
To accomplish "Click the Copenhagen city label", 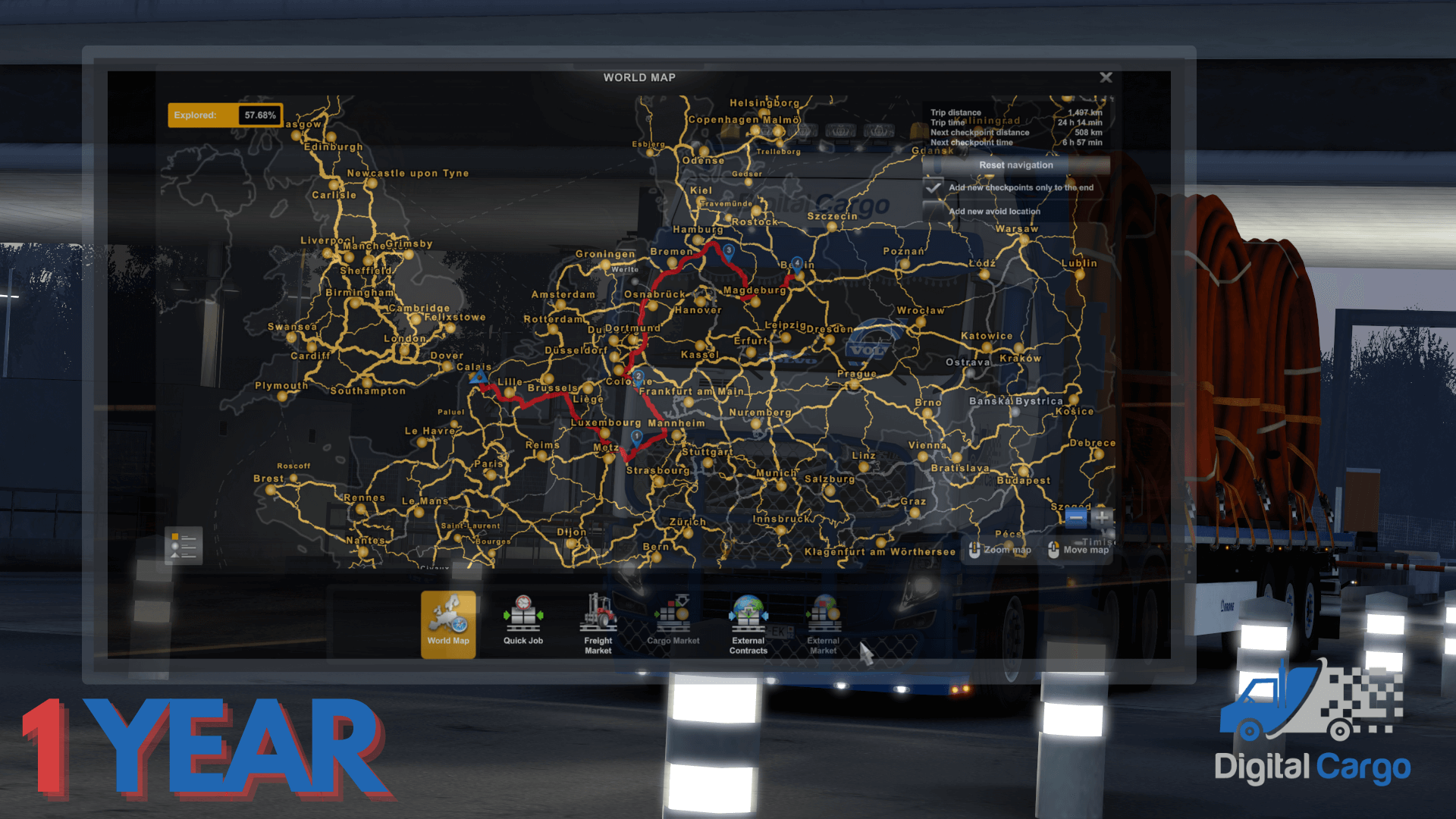I will [x=723, y=120].
